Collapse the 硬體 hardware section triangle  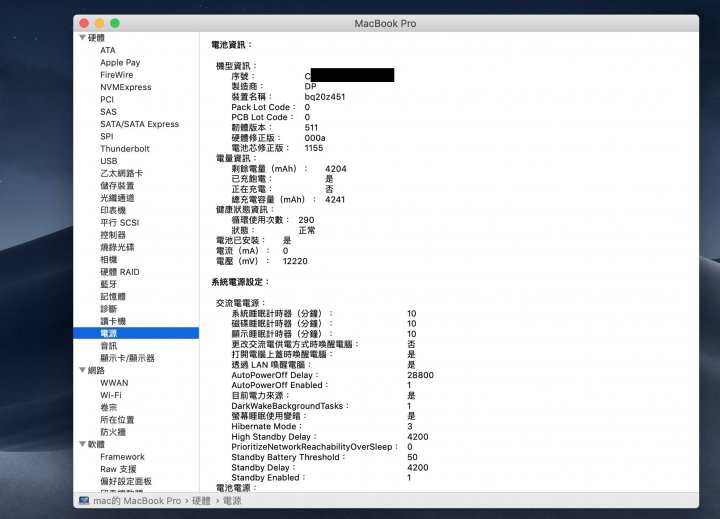[83, 38]
